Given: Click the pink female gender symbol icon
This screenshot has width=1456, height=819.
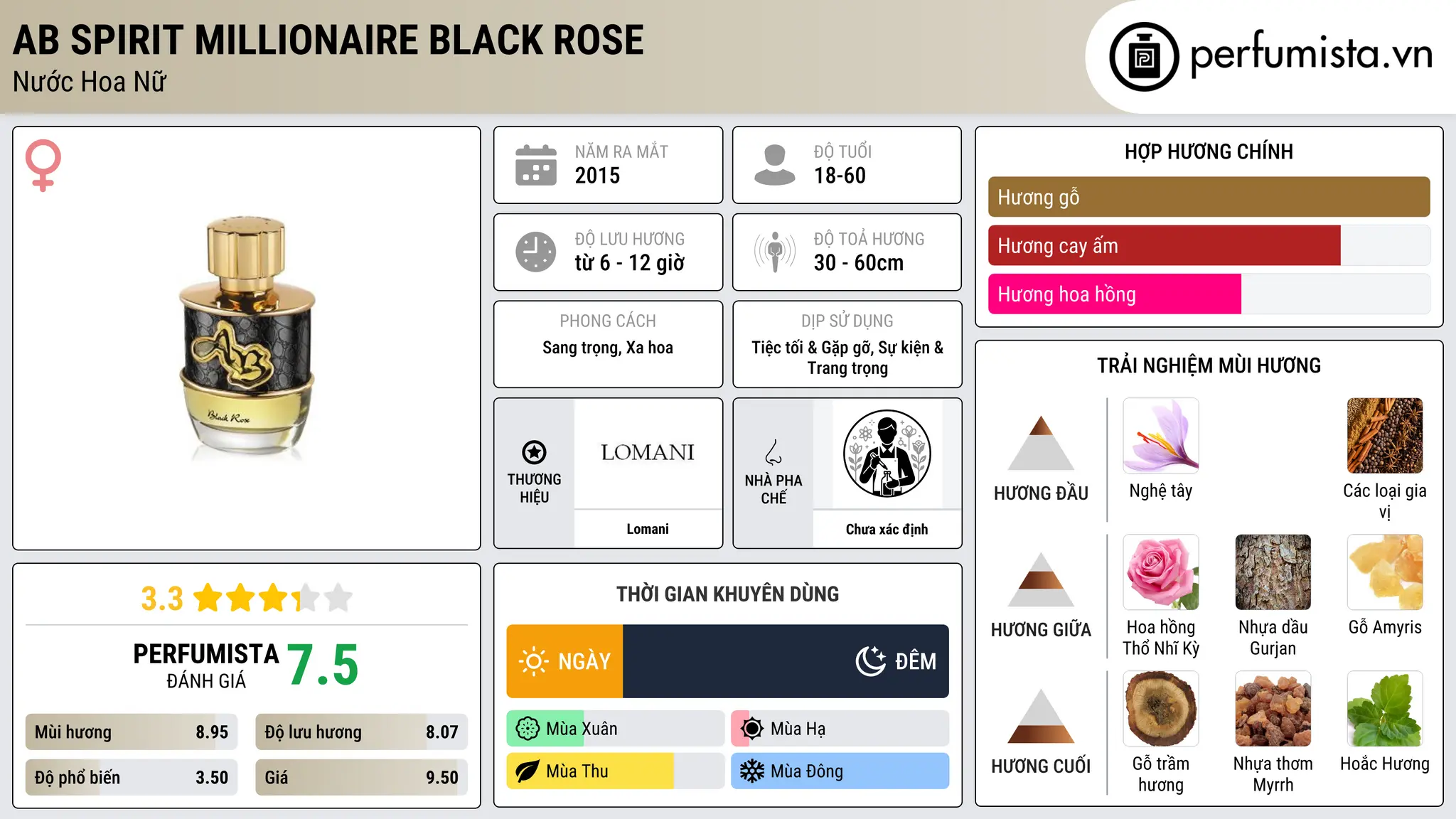Looking at the screenshot, I should coord(43,165).
